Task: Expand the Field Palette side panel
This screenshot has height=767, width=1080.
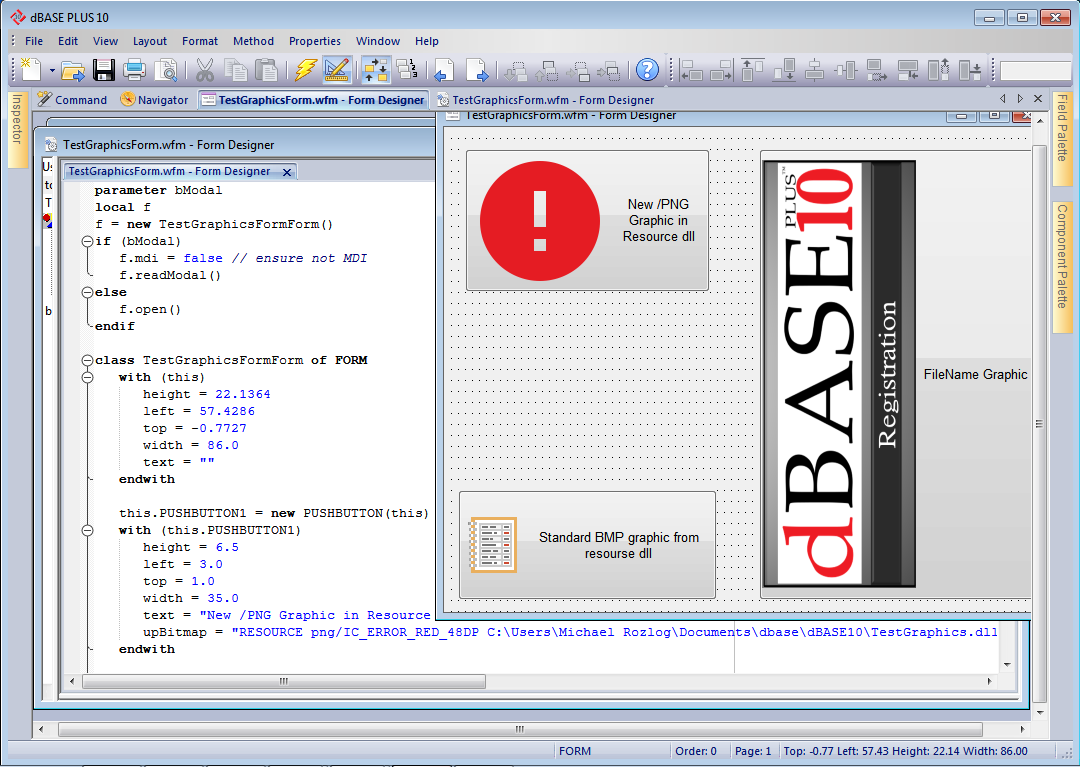Action: tap(1062, 138)
